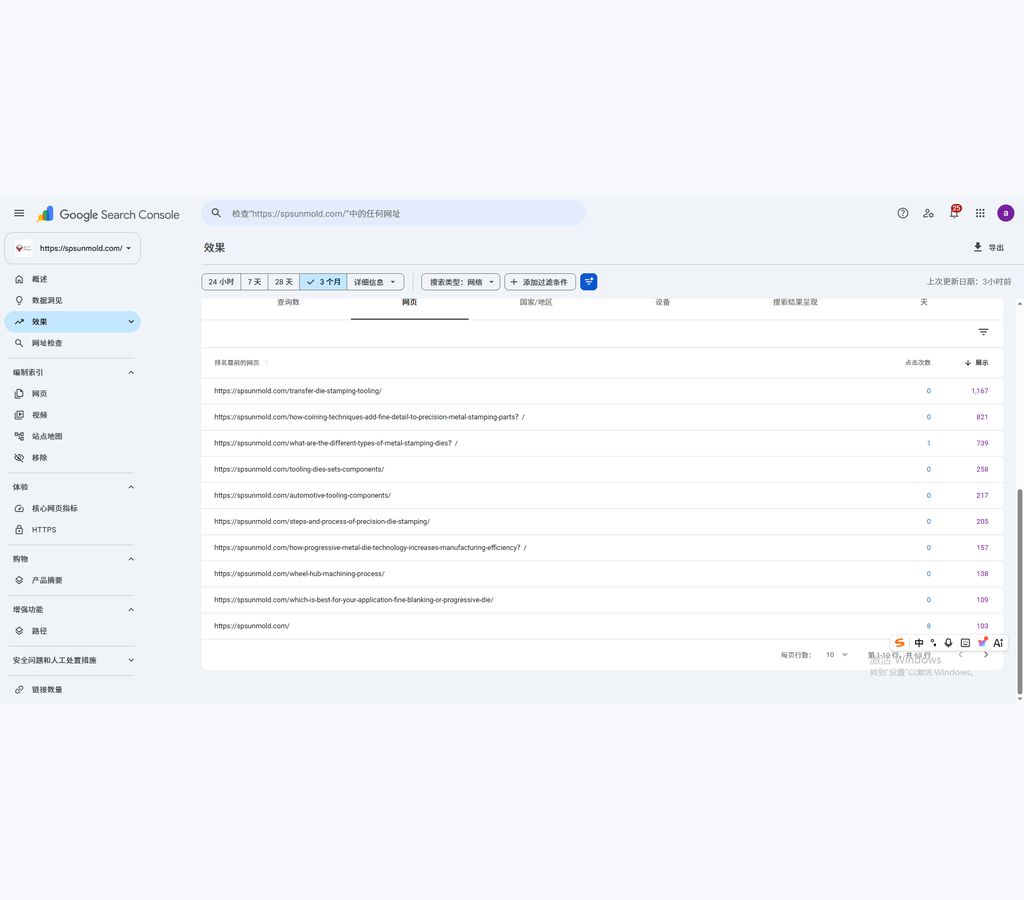Open 网址检查 URL inspection in sidebar
The width and height of the screenshot is (1024, 900).
72,343
